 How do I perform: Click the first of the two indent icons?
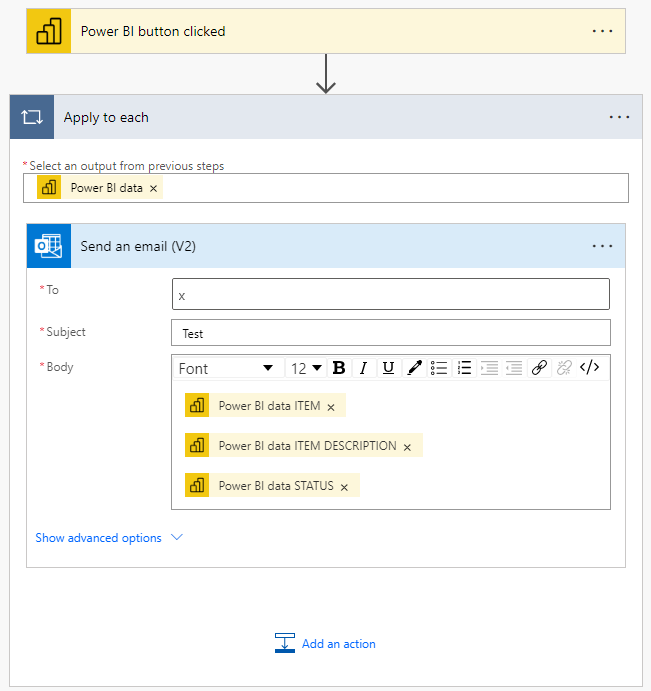[x=489, y=368]
